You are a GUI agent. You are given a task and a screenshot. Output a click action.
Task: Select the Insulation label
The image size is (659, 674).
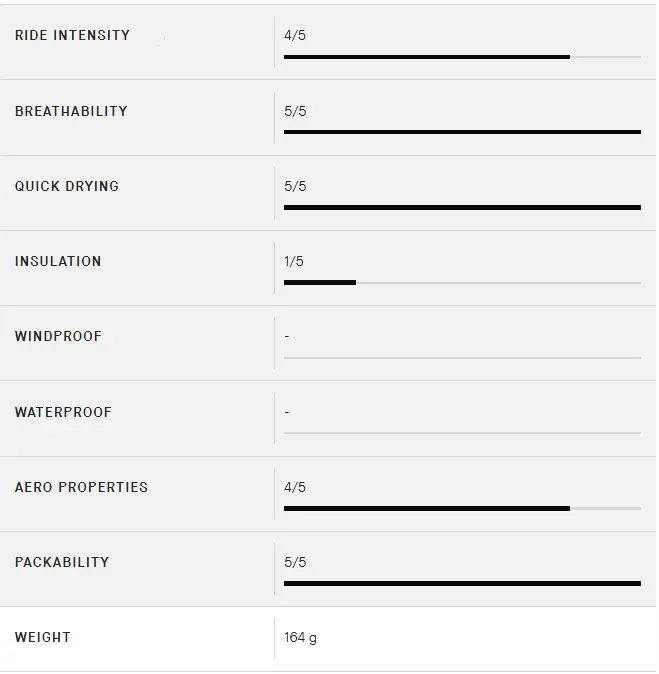58,261
